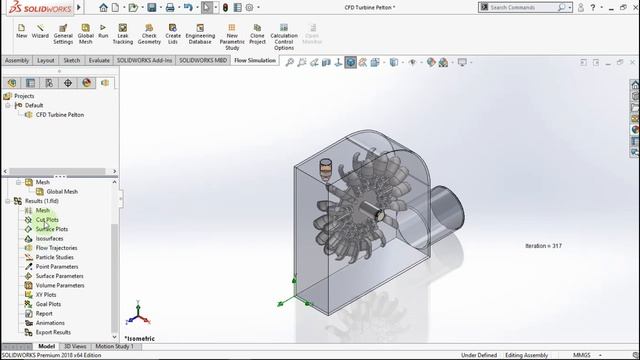Viewport: 640px width, 360px height.
Task: Open the Flow Simulation analysis tree tab
Action: tap(105, 83)
